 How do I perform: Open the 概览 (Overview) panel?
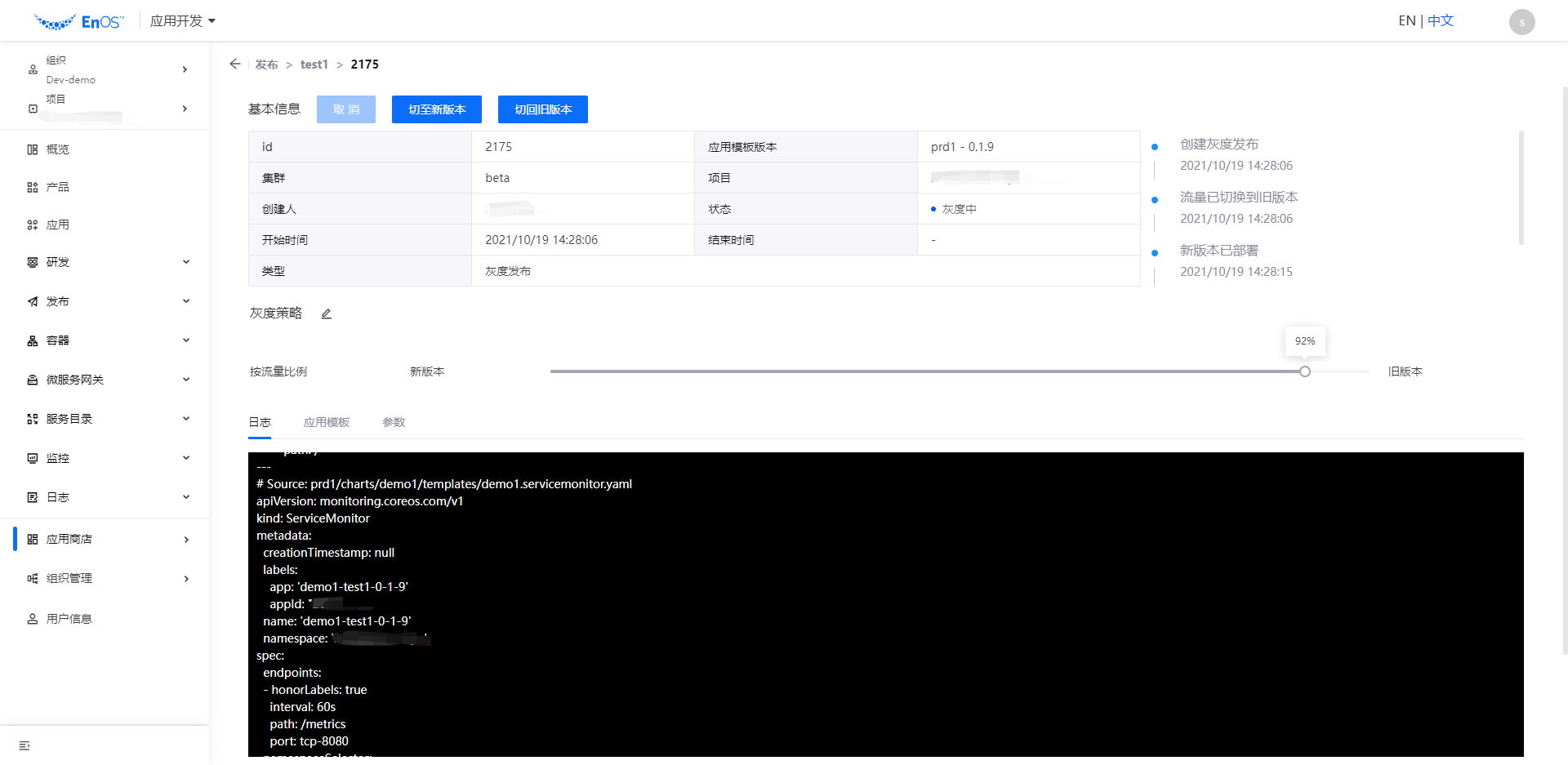pyautogui.click(x=56, y=149)
